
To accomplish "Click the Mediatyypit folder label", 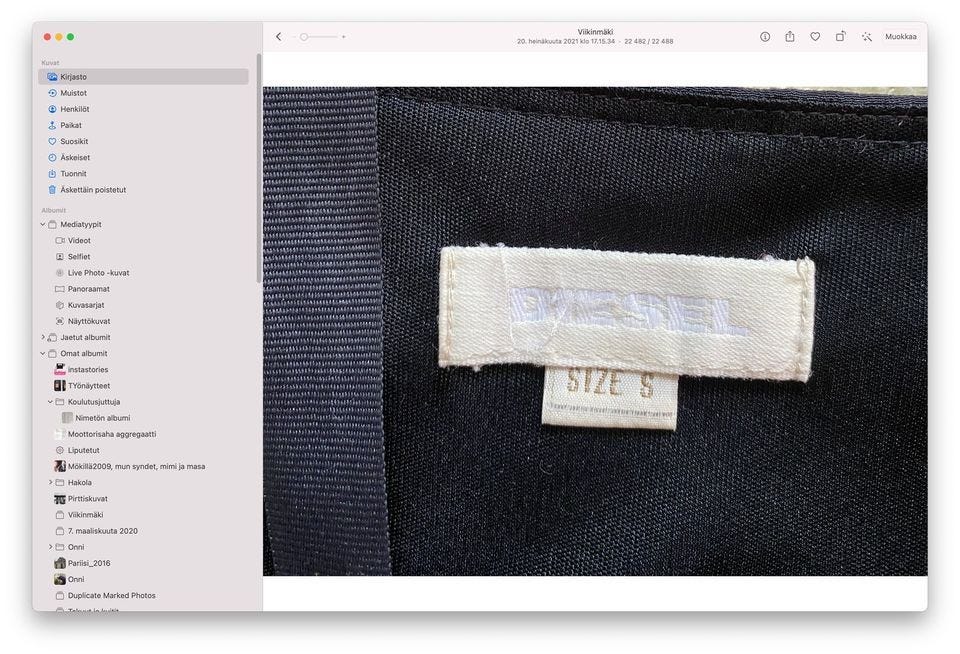I will (x=81, y=225).
